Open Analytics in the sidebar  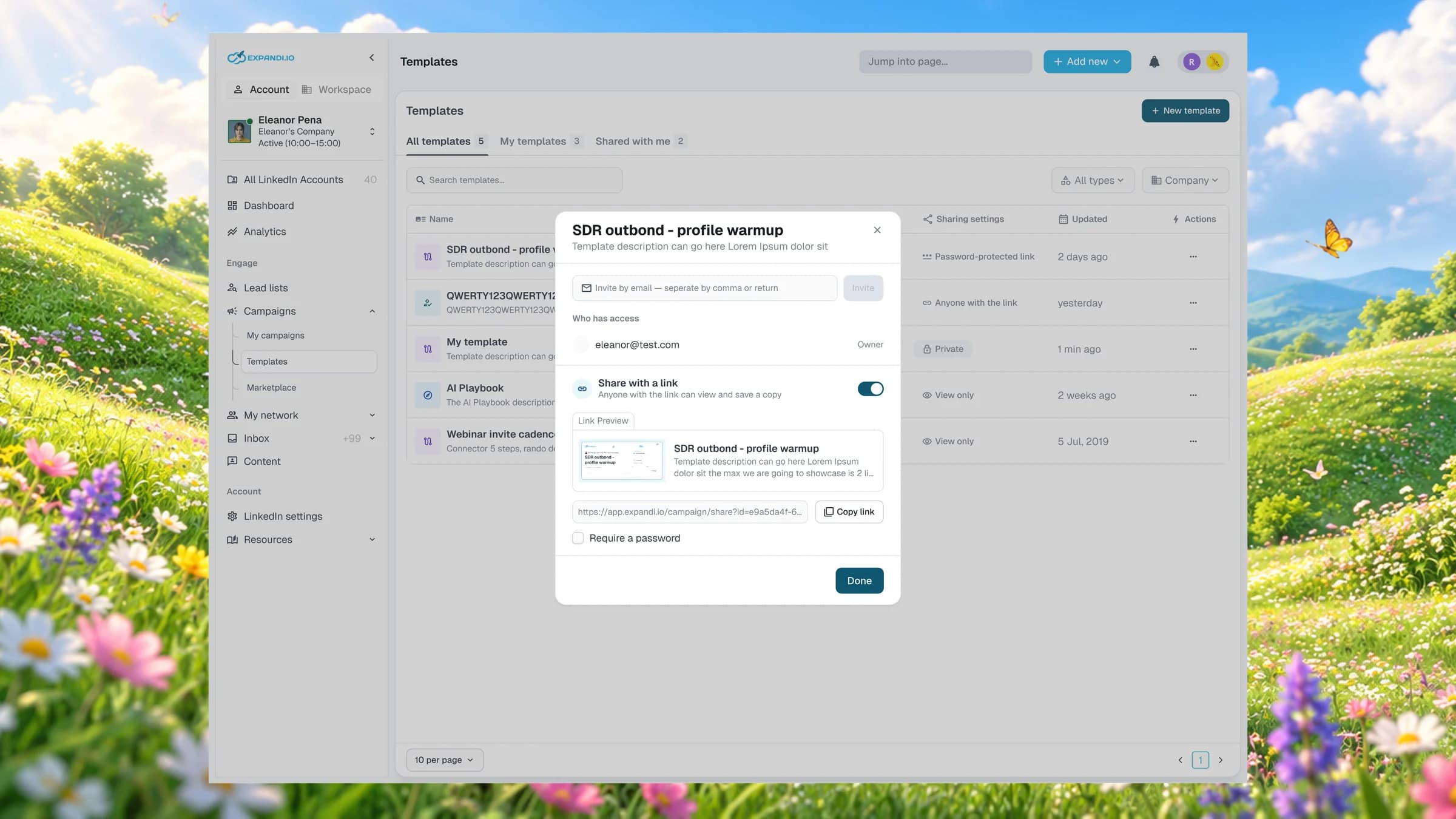[x=265, y=232]
